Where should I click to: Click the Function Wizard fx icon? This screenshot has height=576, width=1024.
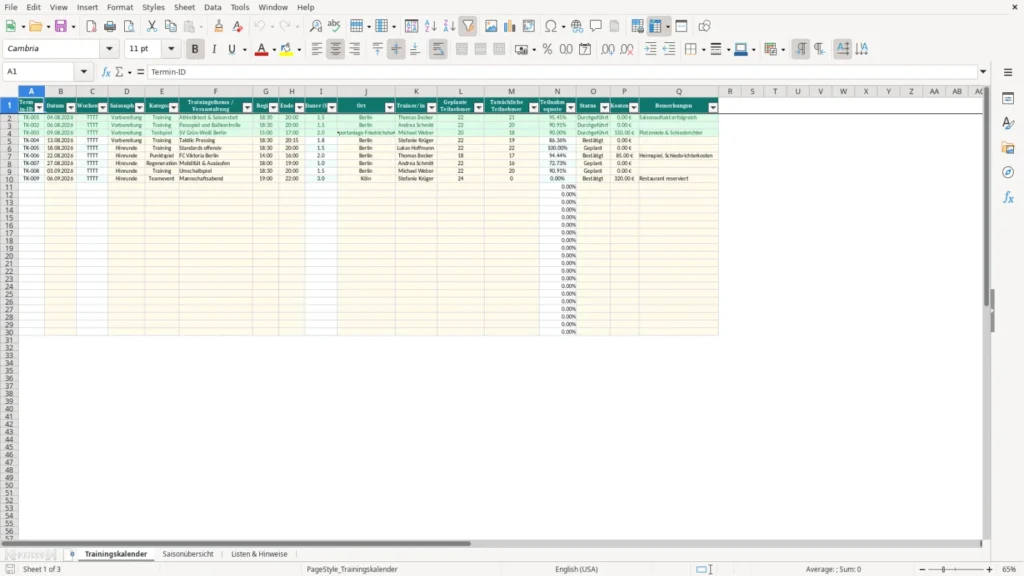106,72
